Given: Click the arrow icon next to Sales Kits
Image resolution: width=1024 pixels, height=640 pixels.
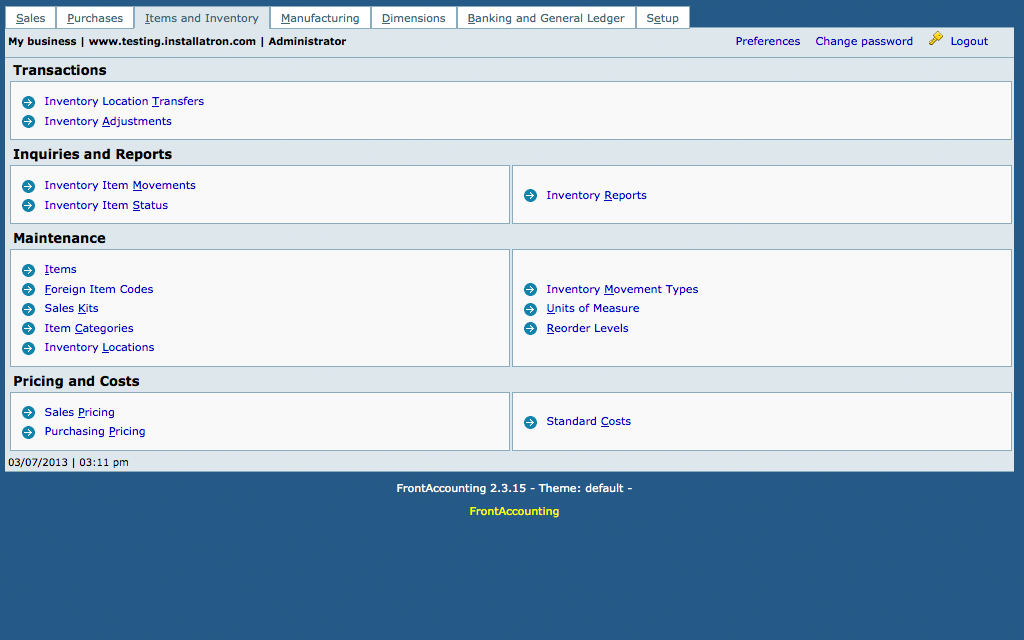Looking at the screenshot, I should 28,309.
